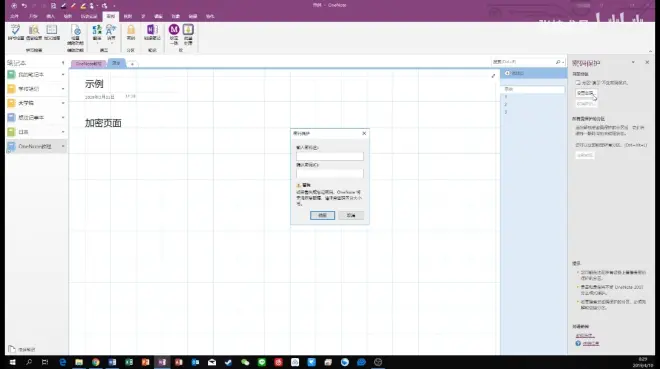Switch to the 视图 (View) ribbon tab
660x369 pixels.
coord(128,16)
